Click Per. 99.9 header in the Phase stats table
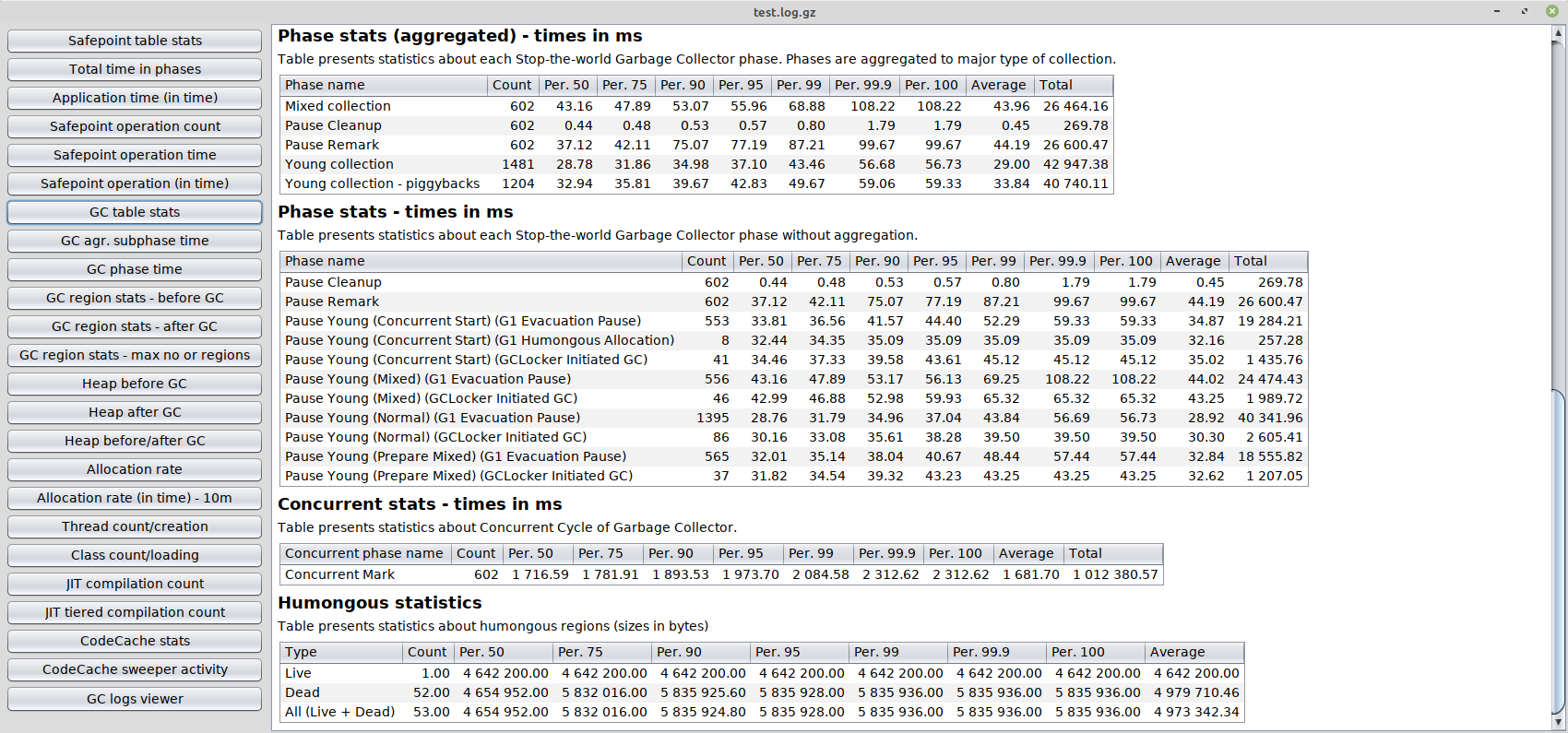 pos(1059,261)
